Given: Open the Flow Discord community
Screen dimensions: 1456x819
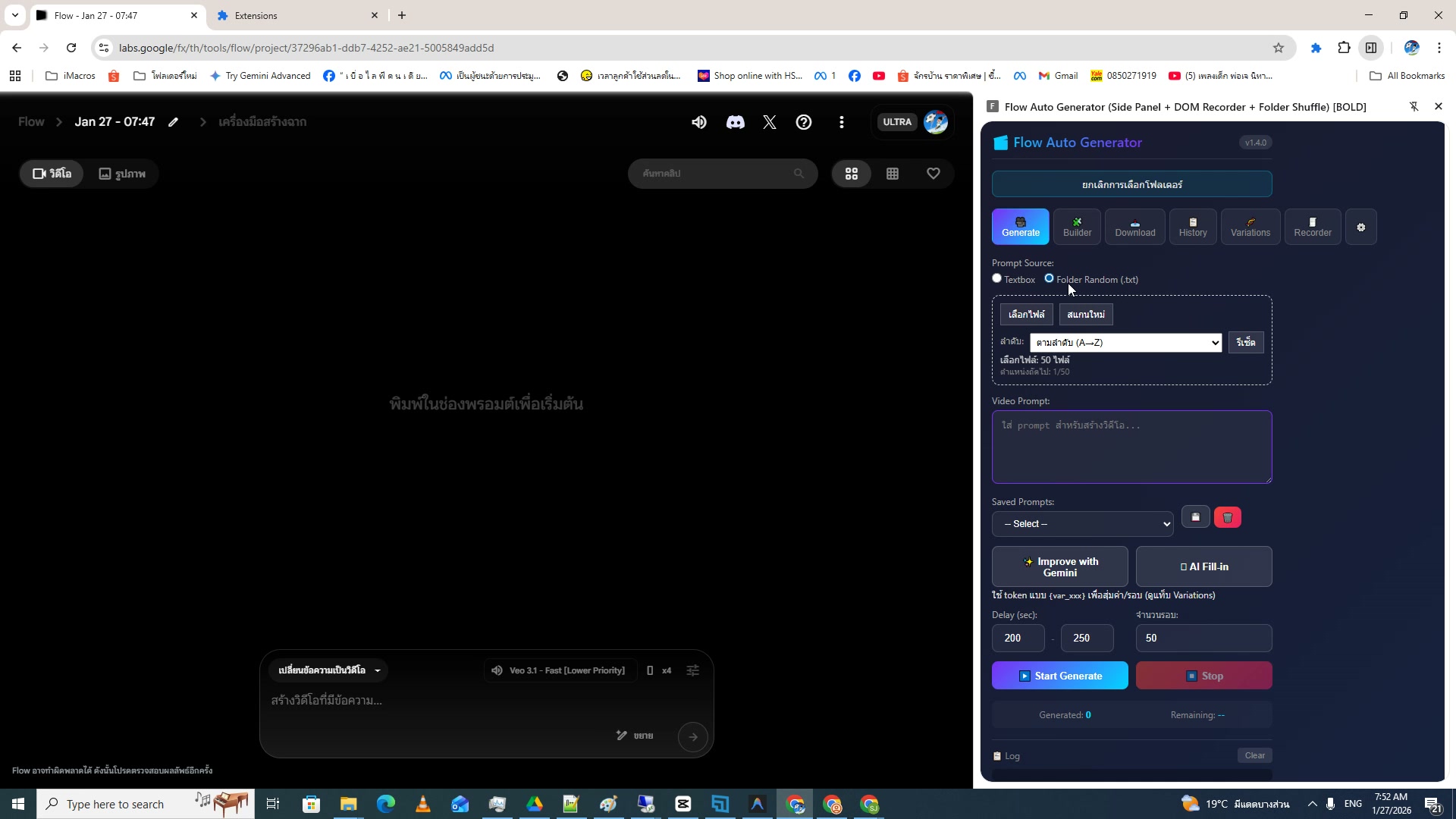Looking at the screenshot, I should click(x=735, y=122).
